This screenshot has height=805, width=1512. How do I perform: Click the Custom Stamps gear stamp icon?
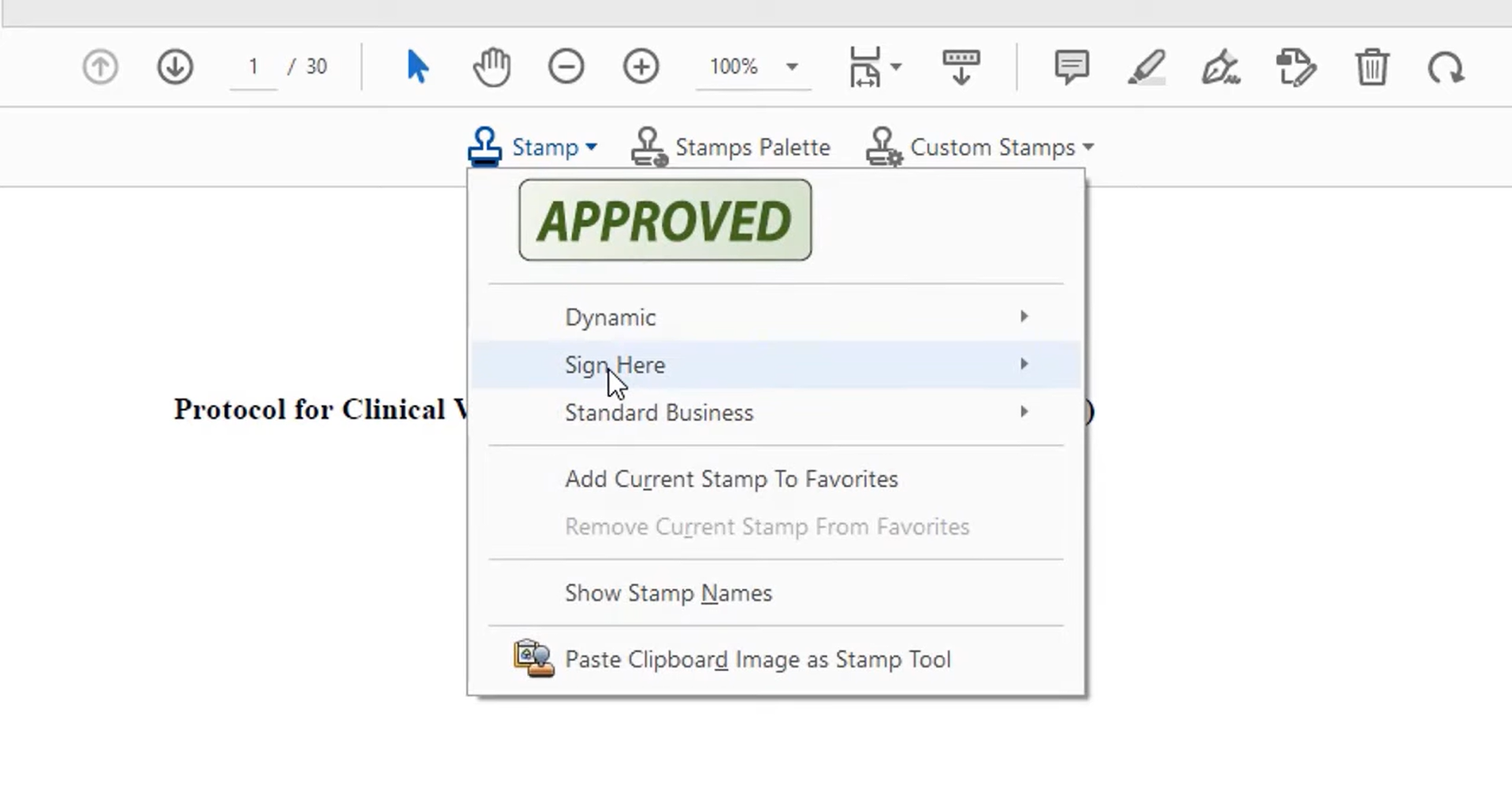pyautogui.click(x=884, y=147)
